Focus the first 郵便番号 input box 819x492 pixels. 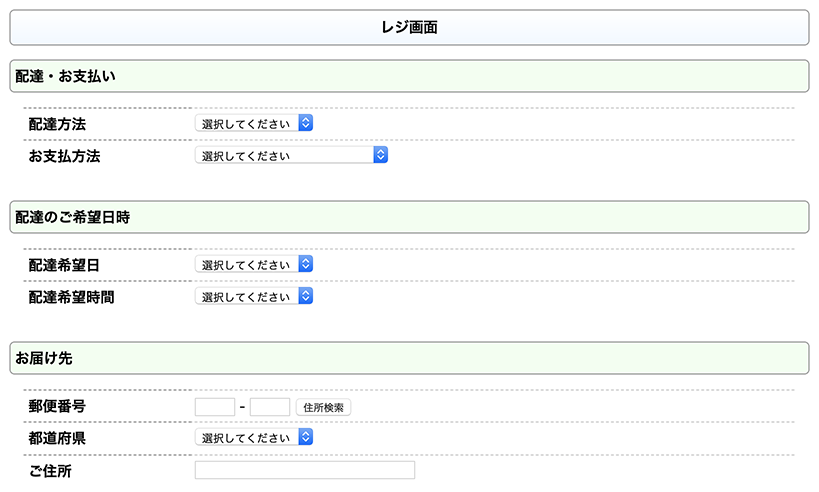tap(214, 408)
